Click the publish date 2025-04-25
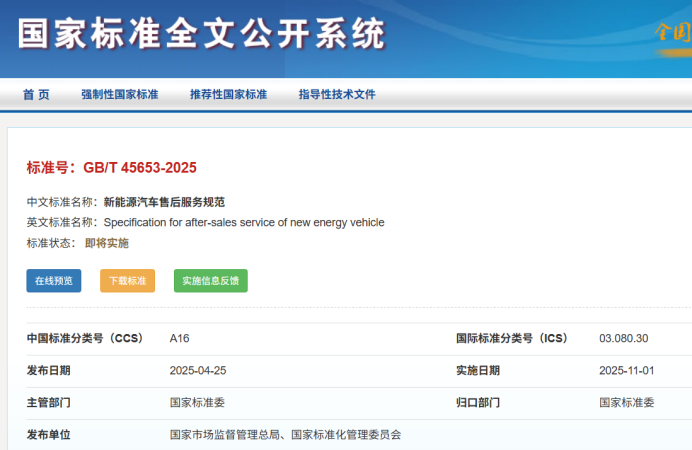 pyautogui.click(x=198, y=370)
